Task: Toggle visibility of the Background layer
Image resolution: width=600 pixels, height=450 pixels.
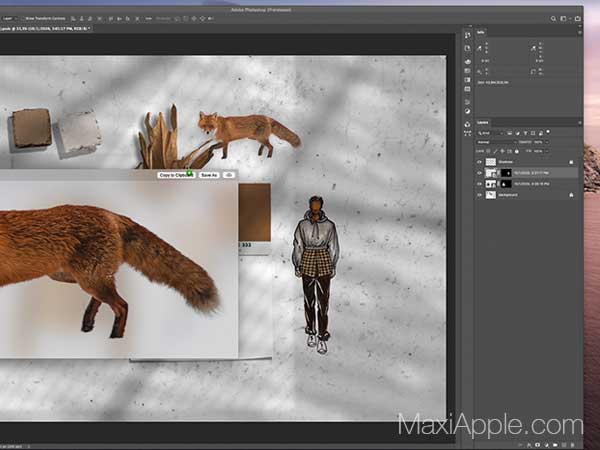Action: (479, 195)
